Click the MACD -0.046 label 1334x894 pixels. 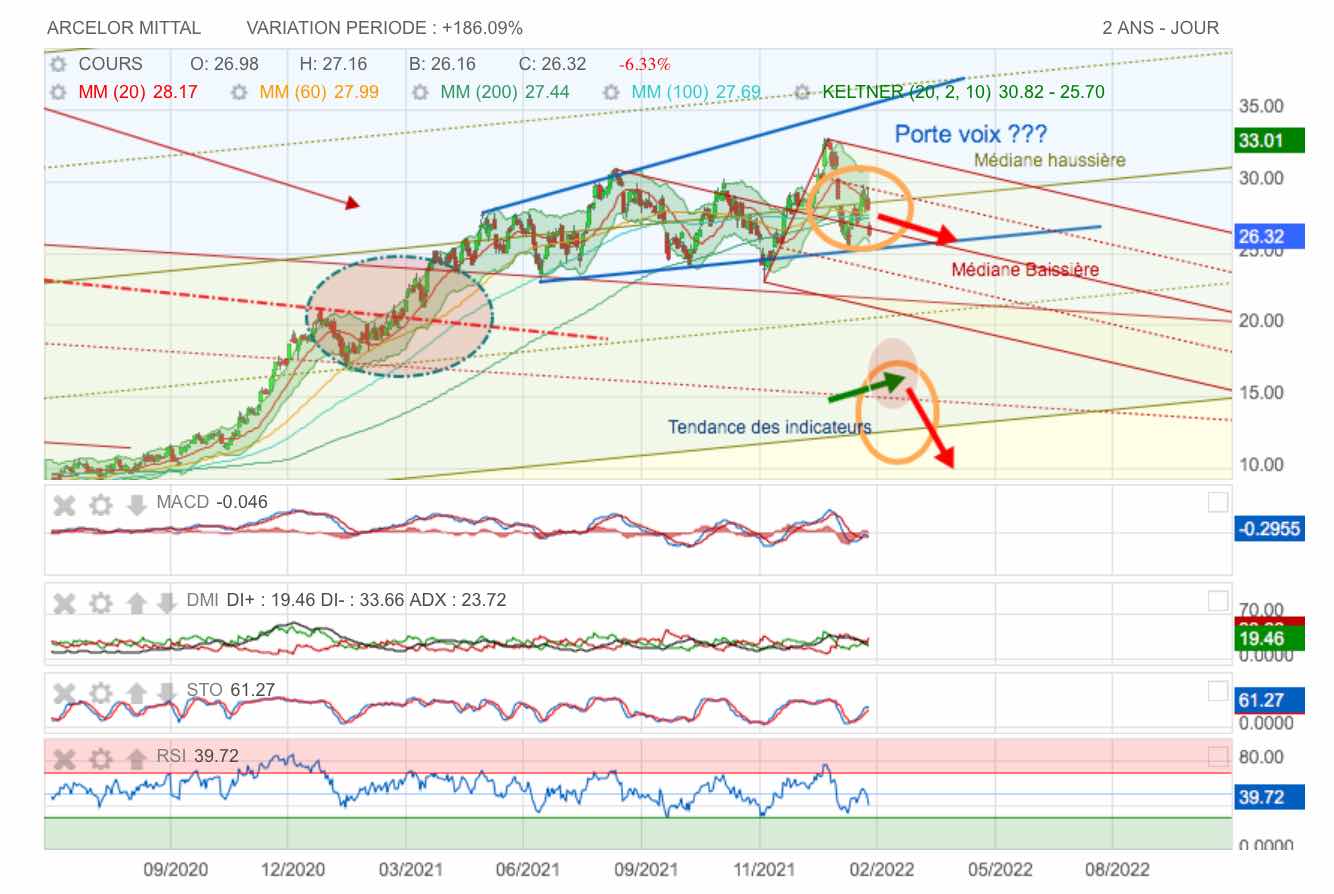tap(212, 501)
